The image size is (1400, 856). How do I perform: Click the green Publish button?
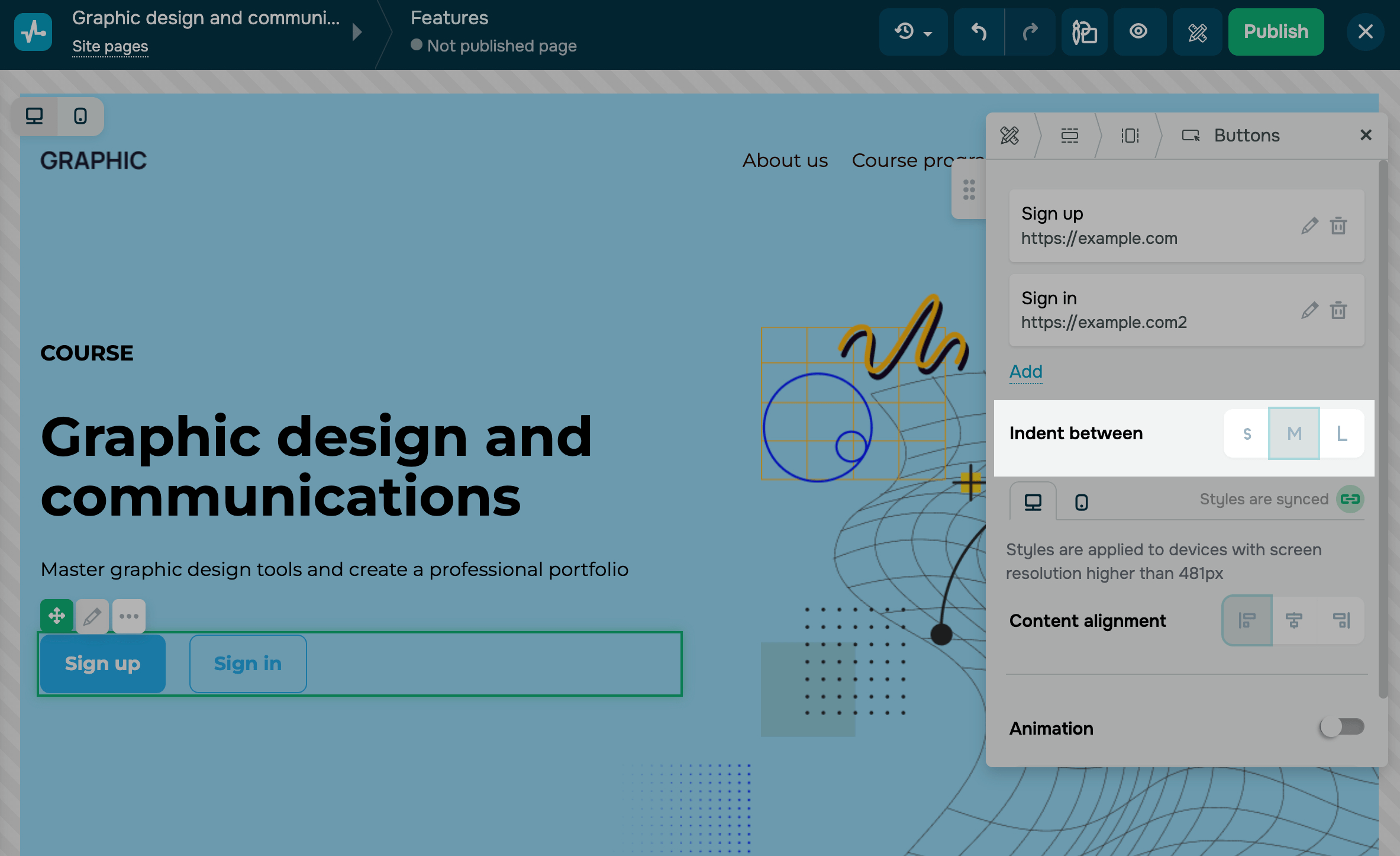point(1276,32)
